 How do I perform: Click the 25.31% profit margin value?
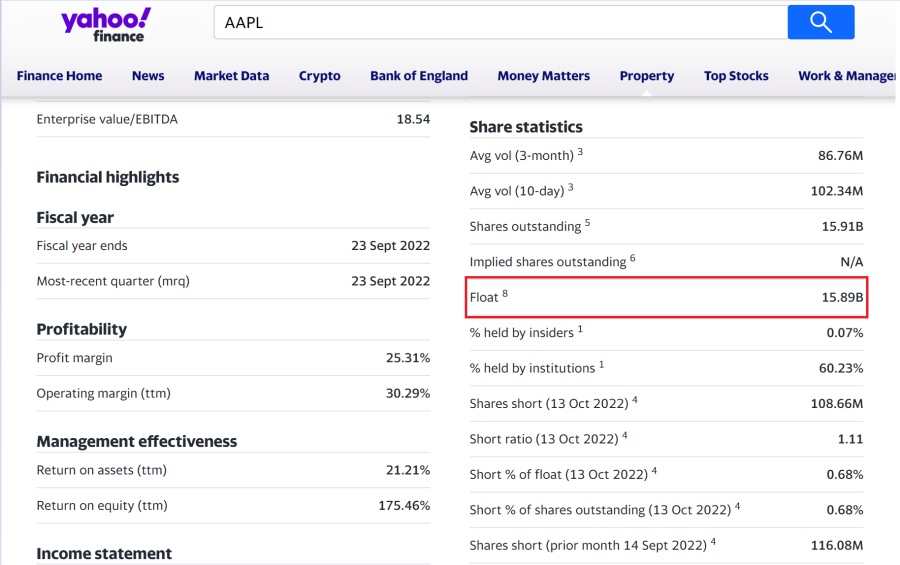tap(408, 358)
